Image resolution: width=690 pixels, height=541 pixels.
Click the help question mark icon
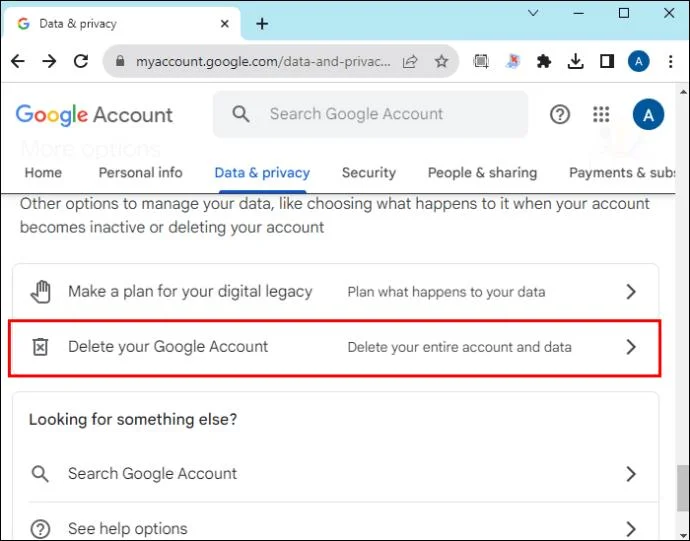click(x=560, y=115)
